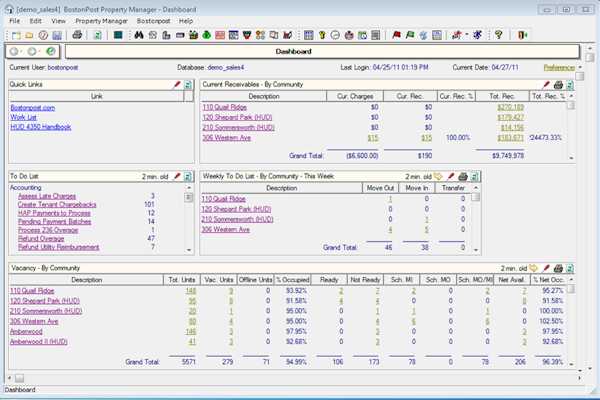Open the Preferences link
This screenshot has width=600, height=400.
[559, 67]
